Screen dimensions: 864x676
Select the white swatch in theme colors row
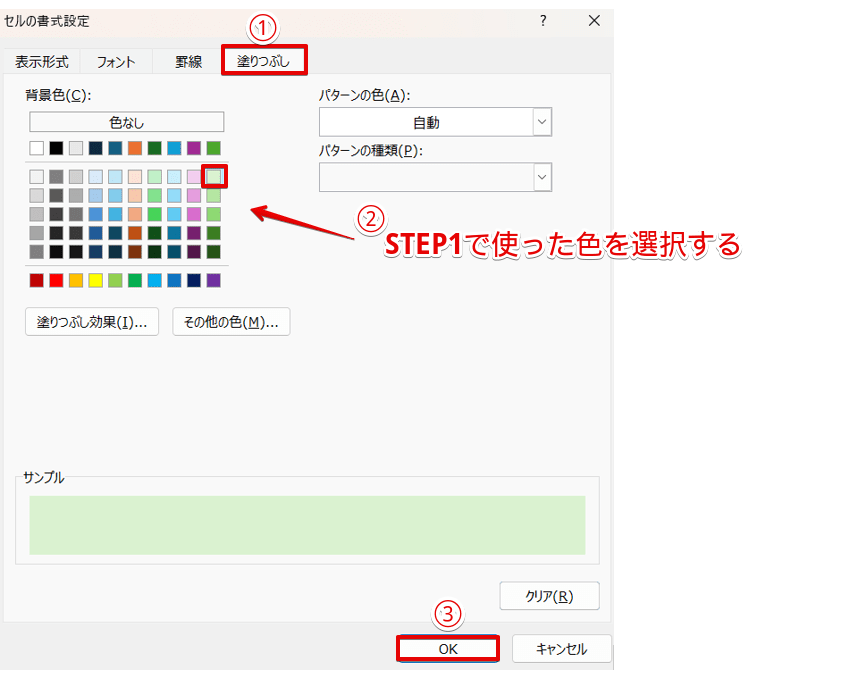[x=37, y=148]
